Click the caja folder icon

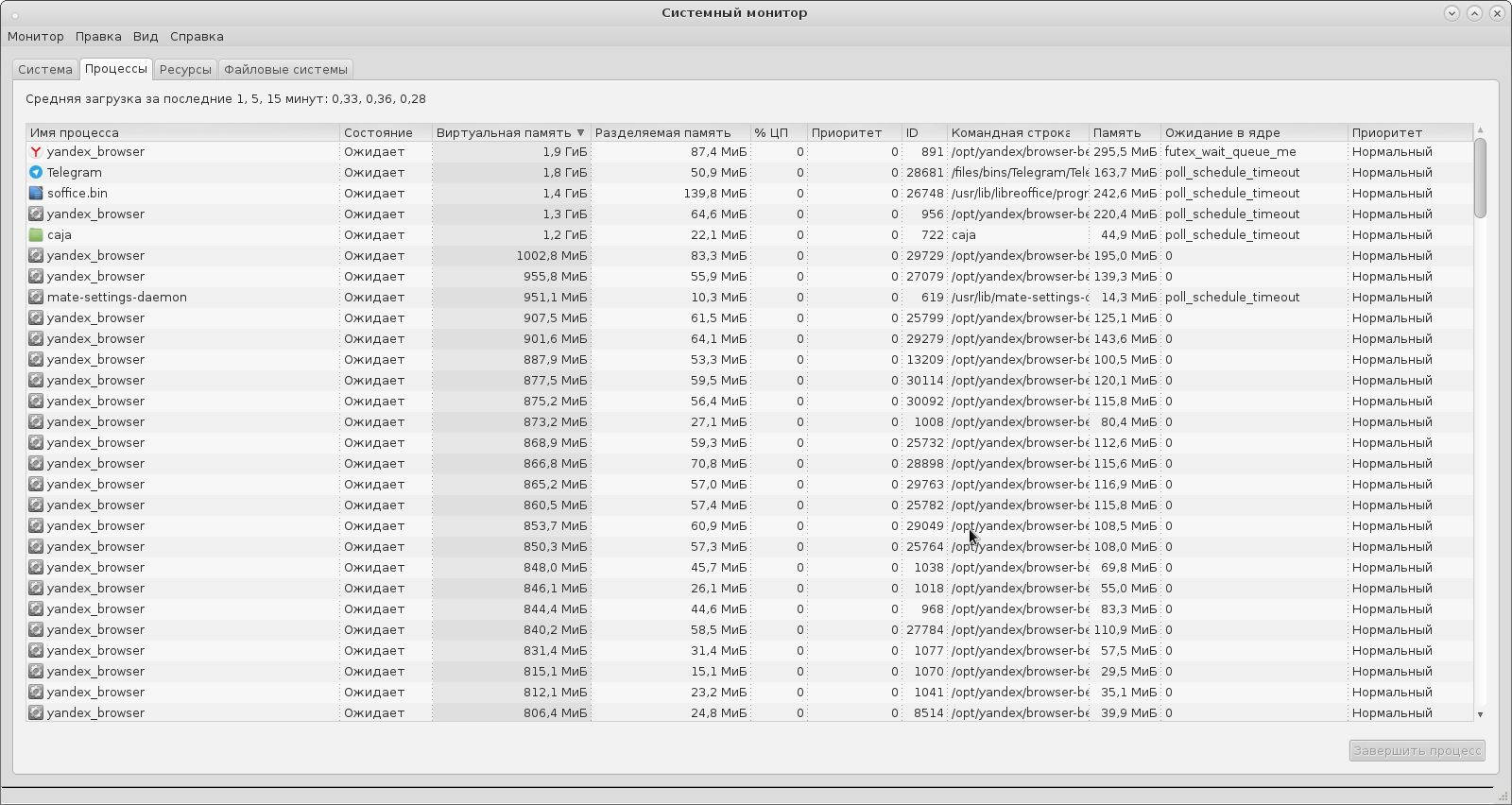point(36,235)
